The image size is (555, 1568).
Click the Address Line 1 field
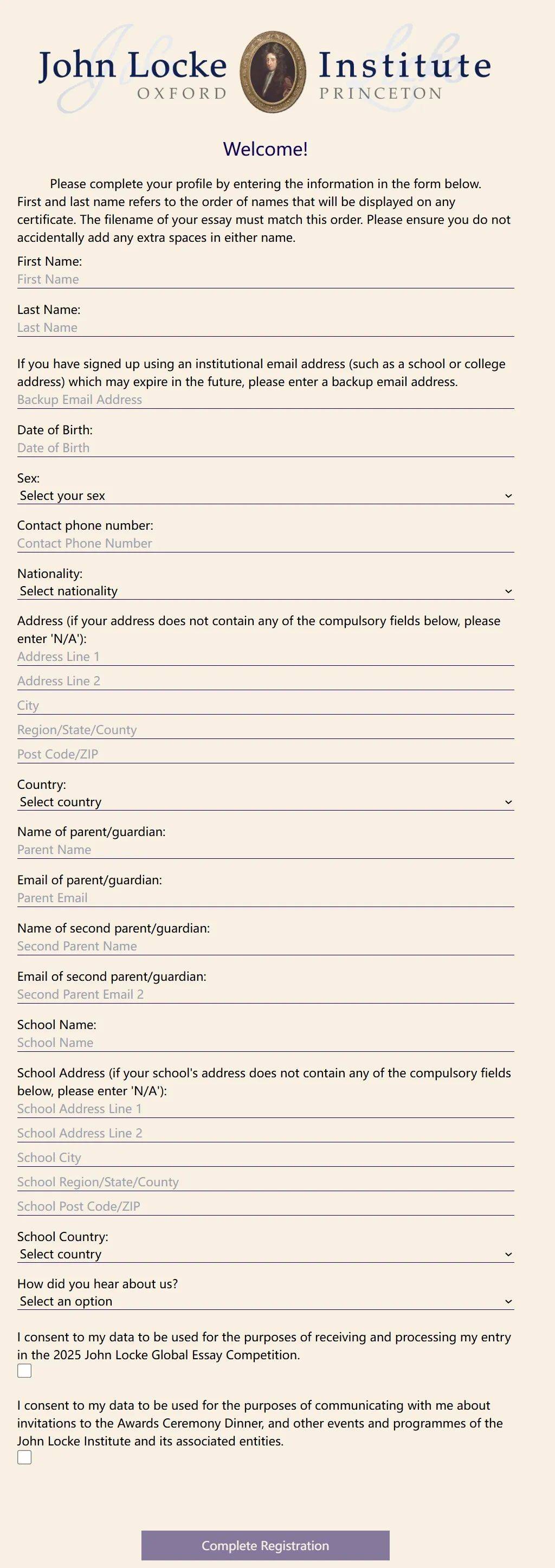coord(266,657)
